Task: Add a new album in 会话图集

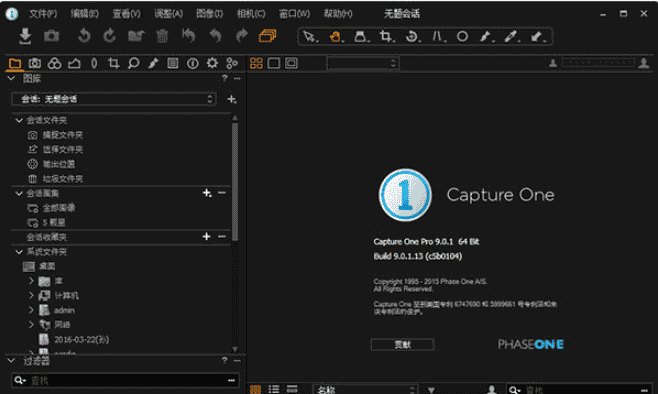Action: pyautogui.click(x=207, y=193)
